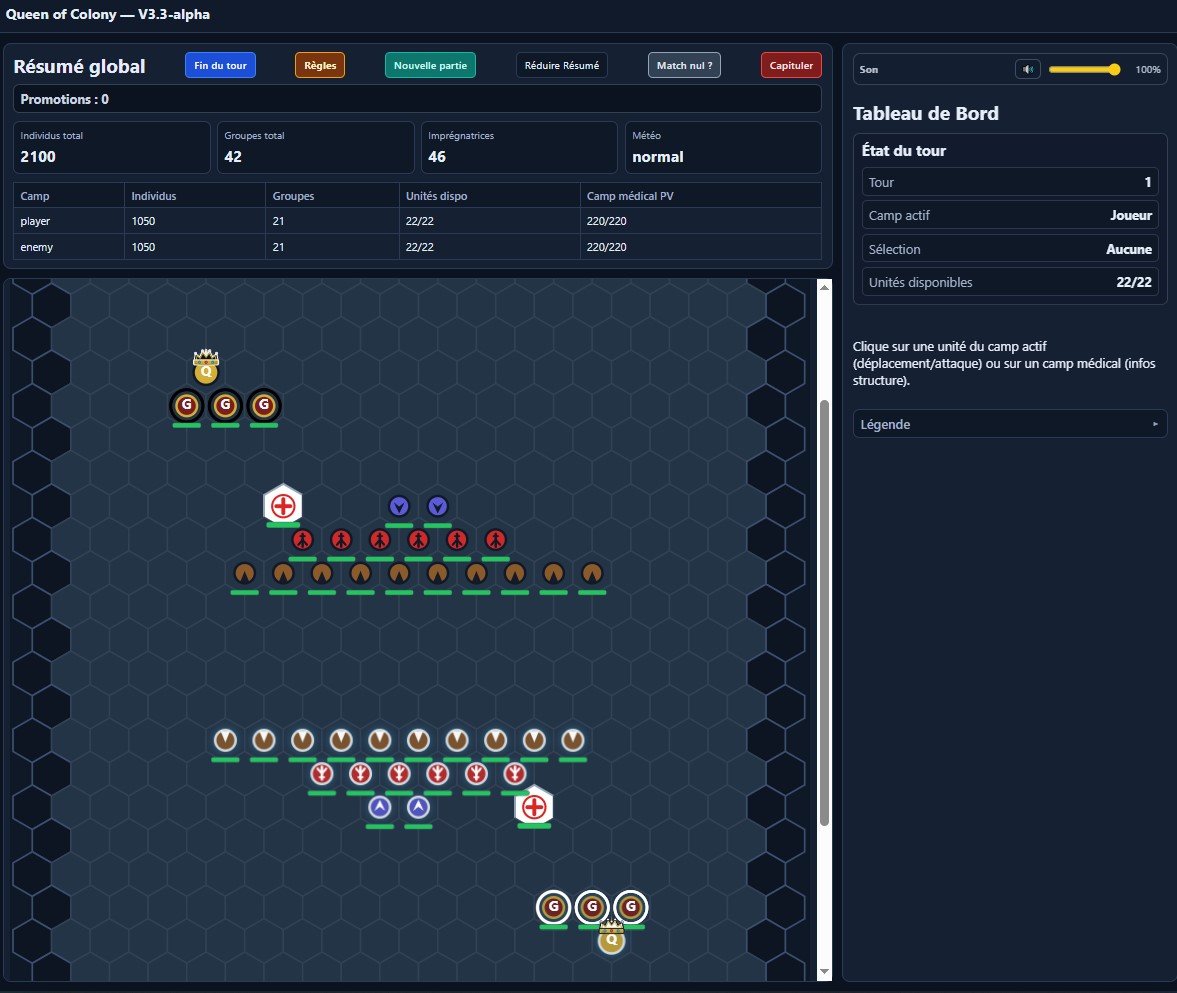Select the left purple upward-arrow unit
The height and width of the screenshot is (993, 1177).
pos(380,808)
